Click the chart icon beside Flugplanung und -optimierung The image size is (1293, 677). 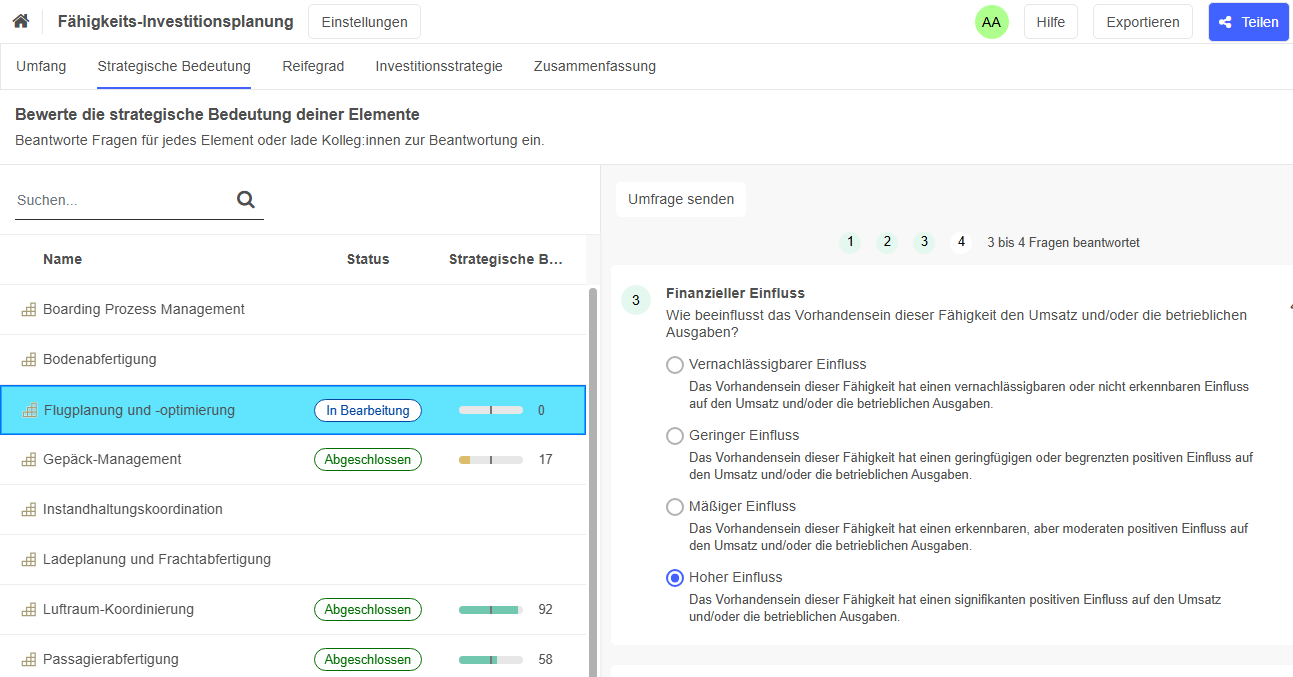(x=27, y=410)
